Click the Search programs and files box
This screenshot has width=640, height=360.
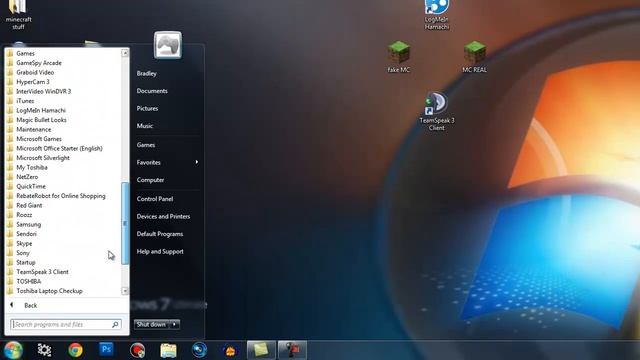tap(65, 324)
